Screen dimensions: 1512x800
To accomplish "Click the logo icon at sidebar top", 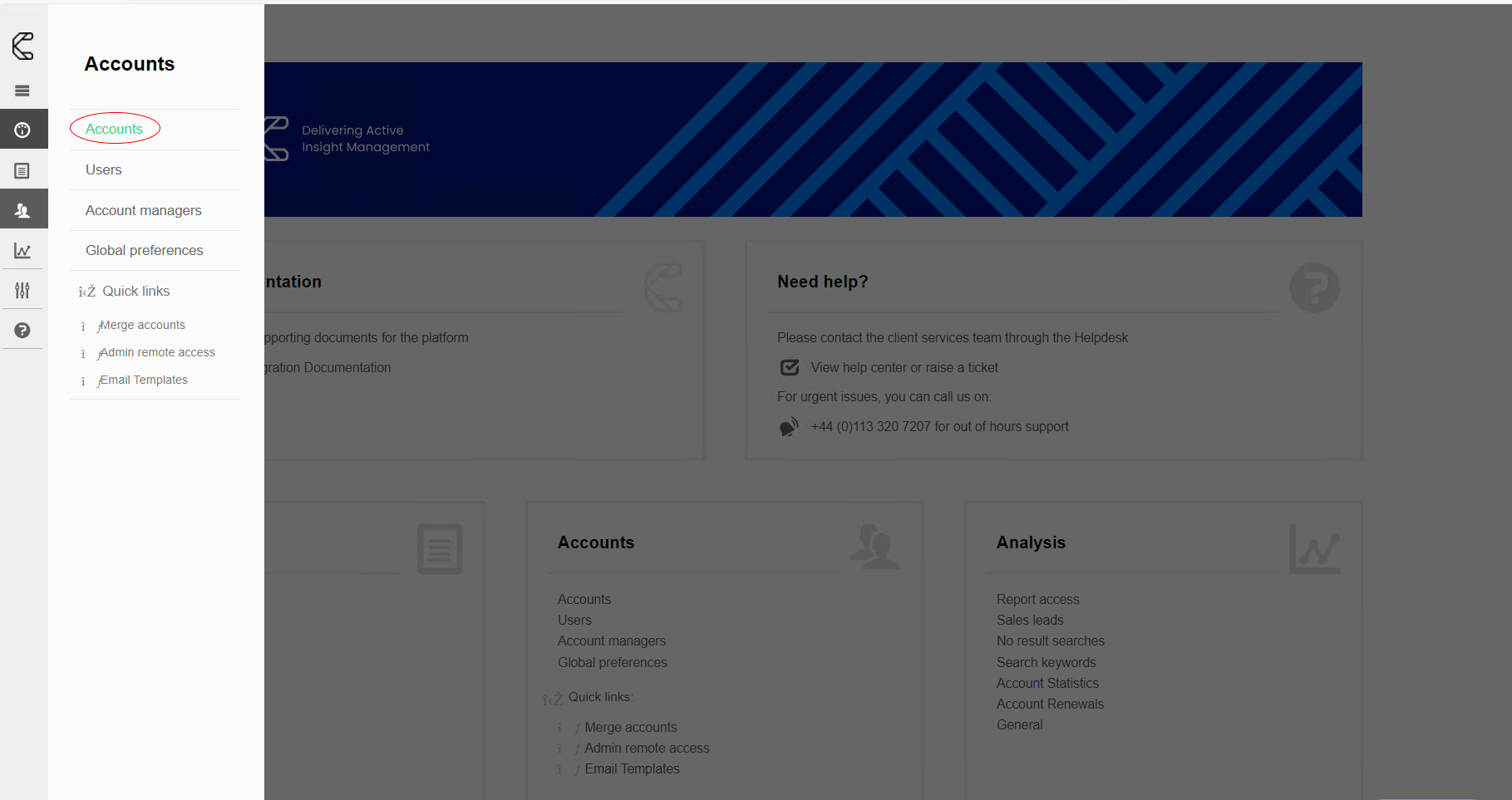I will click(x=23, y=47).
